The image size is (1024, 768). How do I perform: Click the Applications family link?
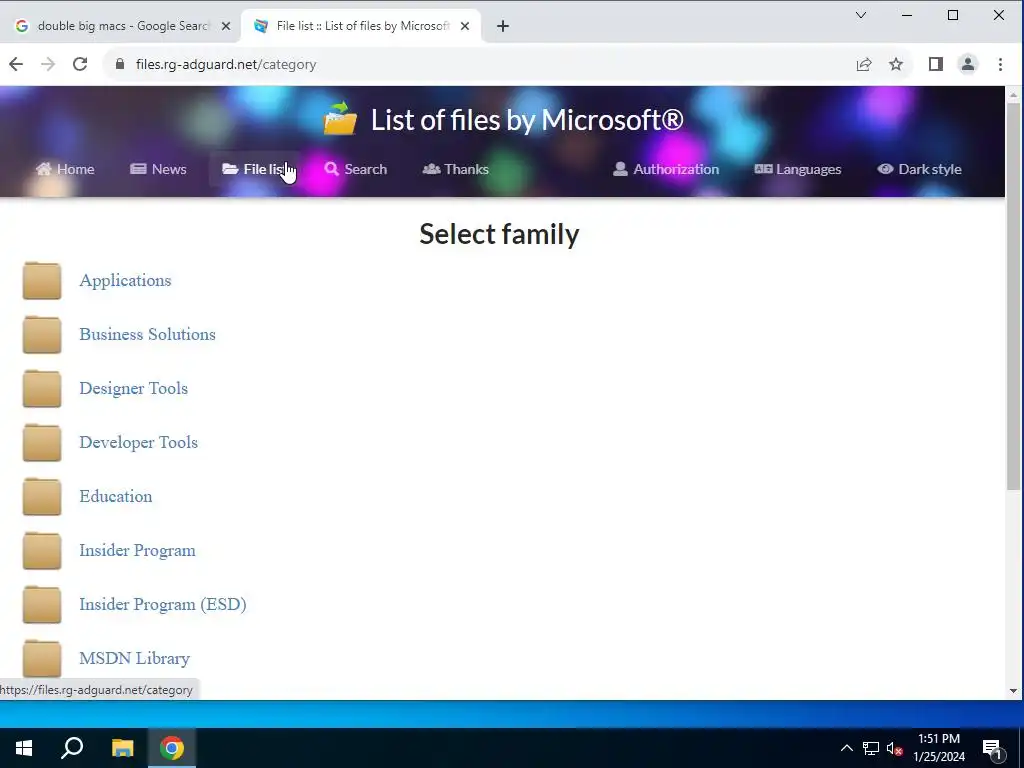click(x=125, y=280)
